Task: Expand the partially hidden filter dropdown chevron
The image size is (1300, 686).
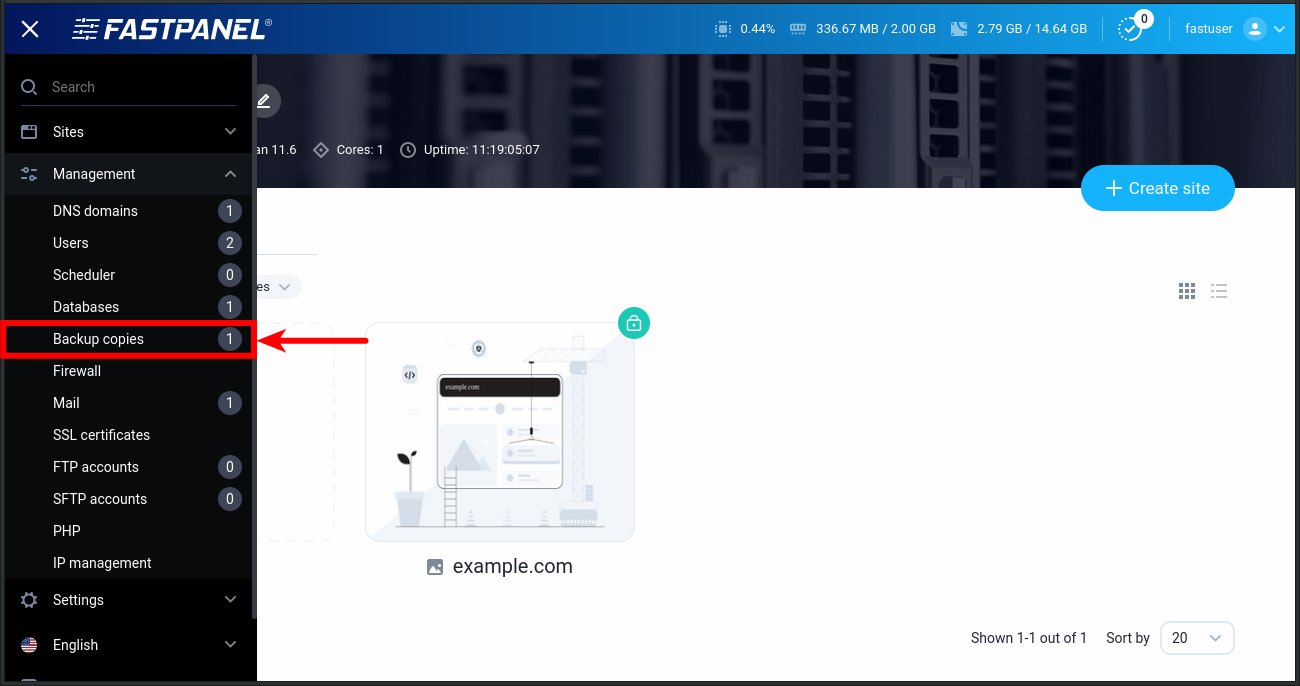Action: [285, 287]
